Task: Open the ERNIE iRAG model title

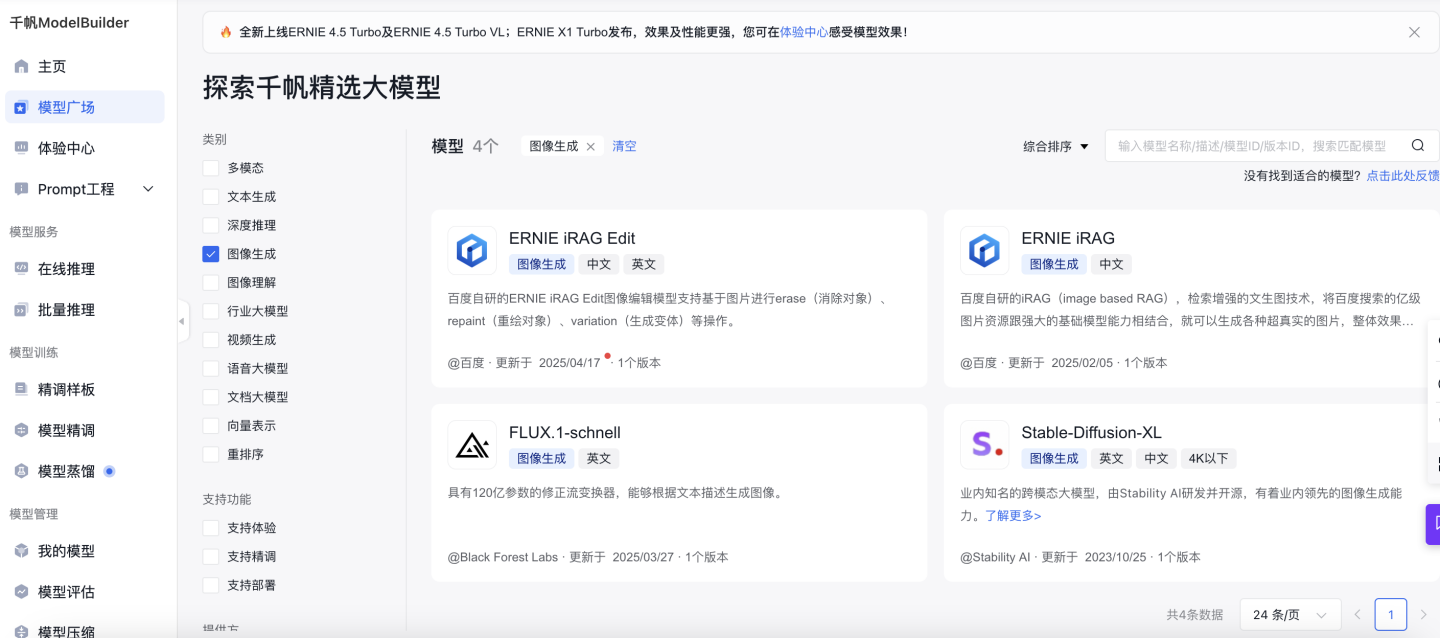Action: point(1068,238)
